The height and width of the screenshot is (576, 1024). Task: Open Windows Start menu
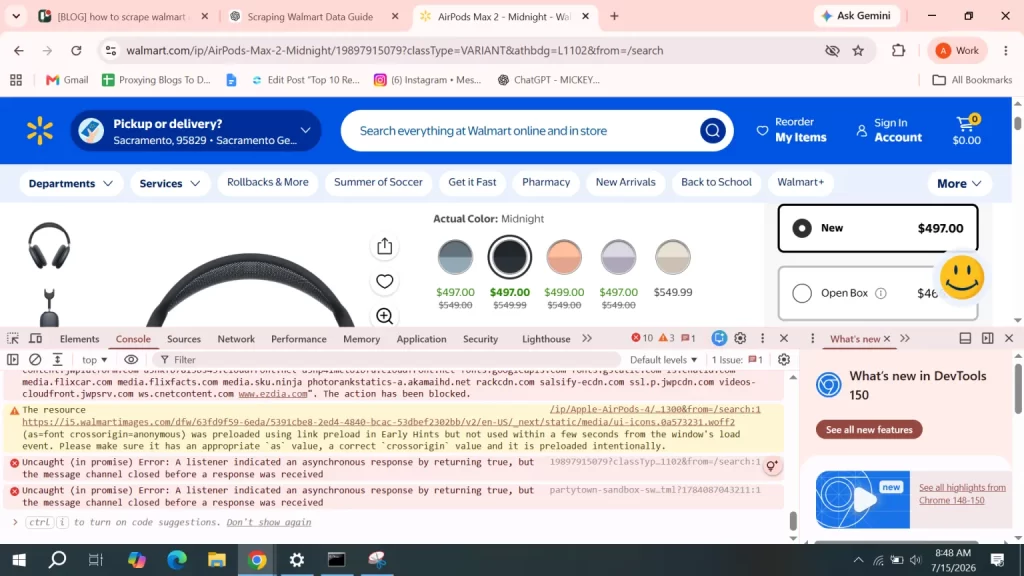pos(18,560)
